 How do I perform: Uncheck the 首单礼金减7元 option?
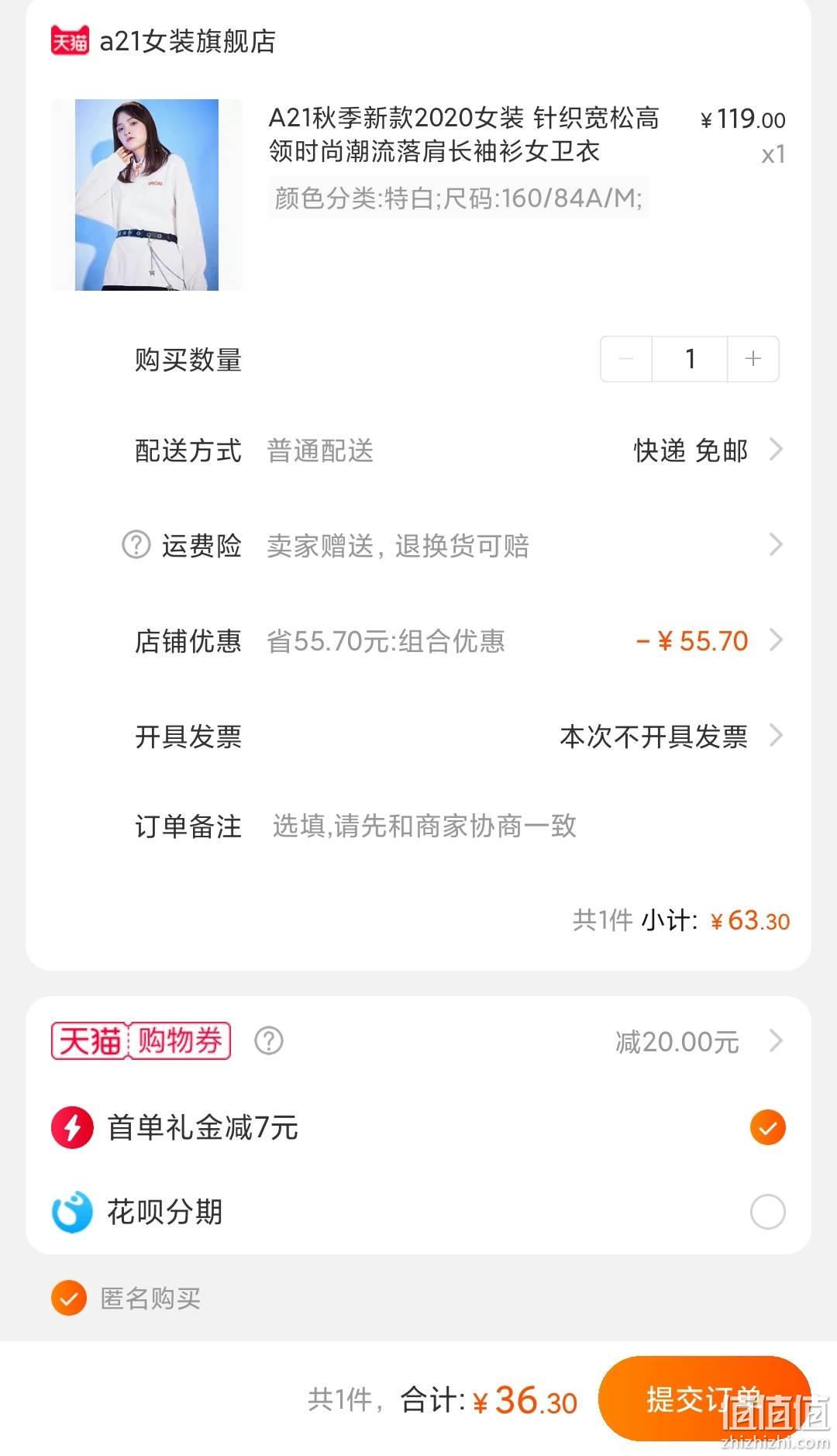click(767, 1127)
